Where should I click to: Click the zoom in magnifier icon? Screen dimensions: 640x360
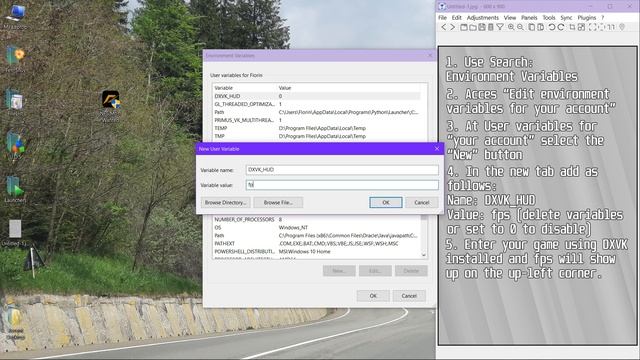(511, 27)
